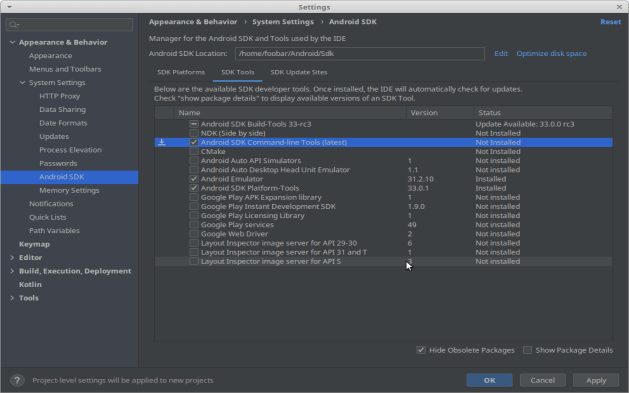The image size is (629, 393).
Task: Open Passwords settings page
Action: point(58,164)
